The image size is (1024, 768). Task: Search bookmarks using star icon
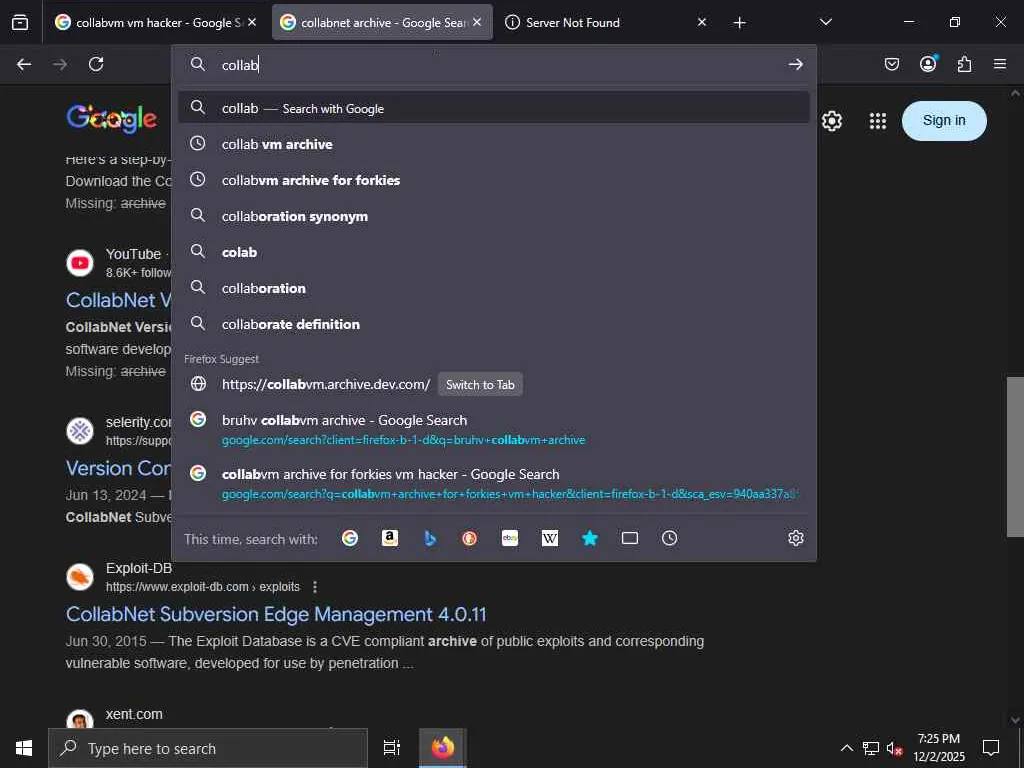click(590, 538)
